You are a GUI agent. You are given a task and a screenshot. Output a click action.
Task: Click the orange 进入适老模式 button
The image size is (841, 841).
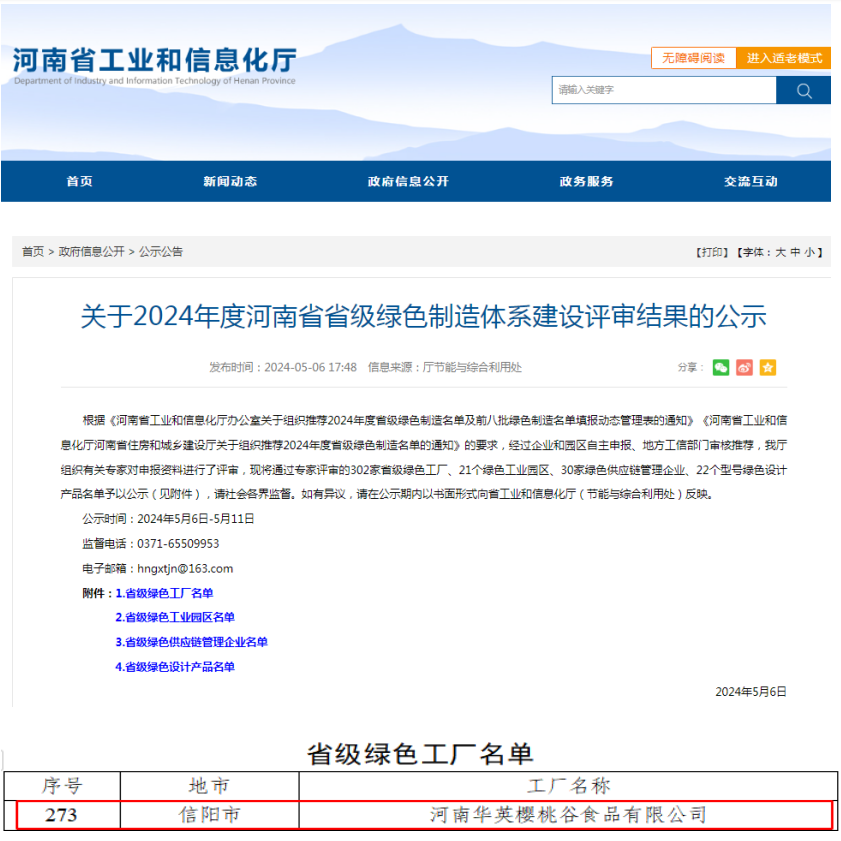(785, 58)
